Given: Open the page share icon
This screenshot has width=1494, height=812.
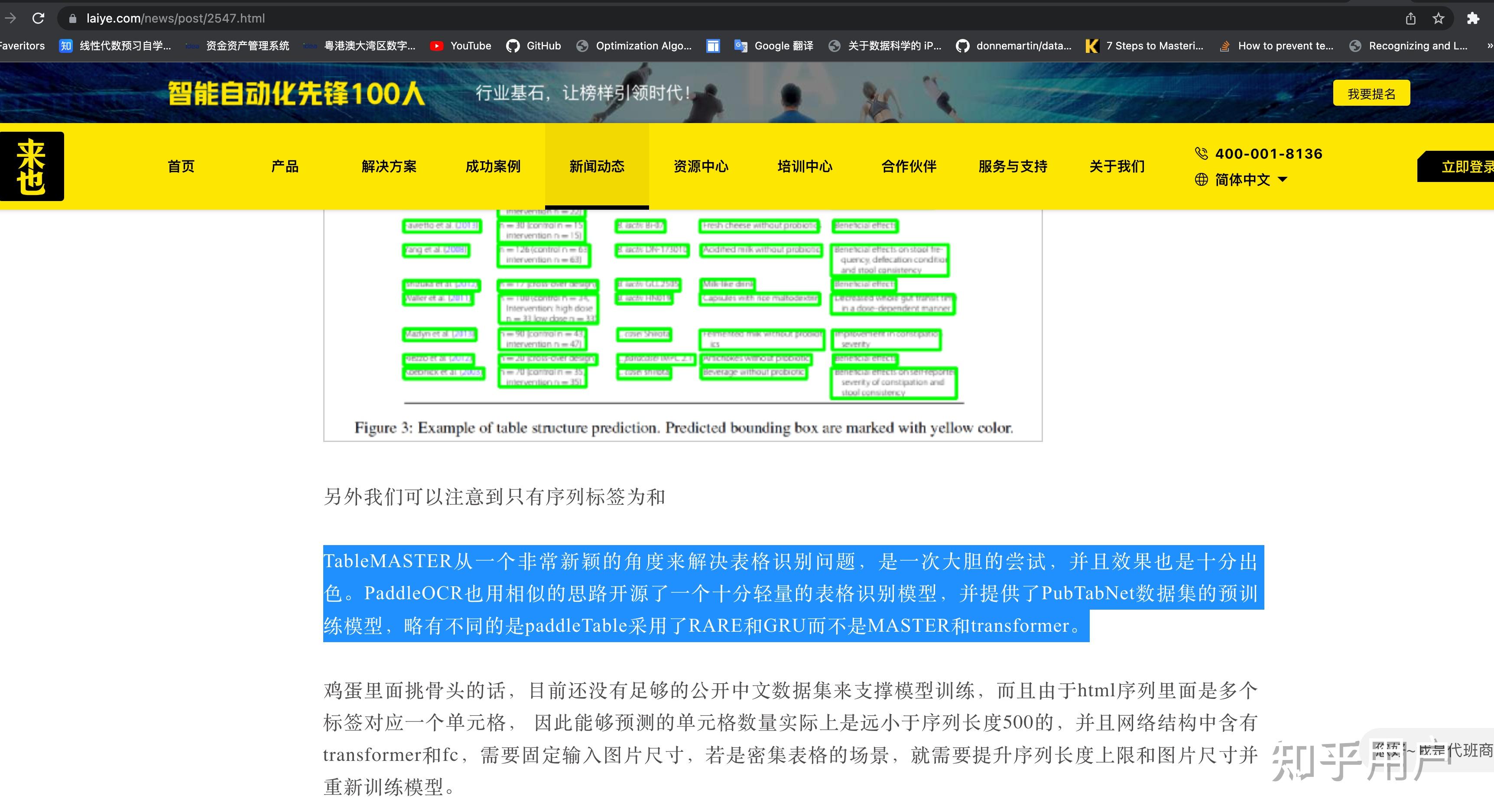Looking at the screenshot, I should tap(1410, 18).
